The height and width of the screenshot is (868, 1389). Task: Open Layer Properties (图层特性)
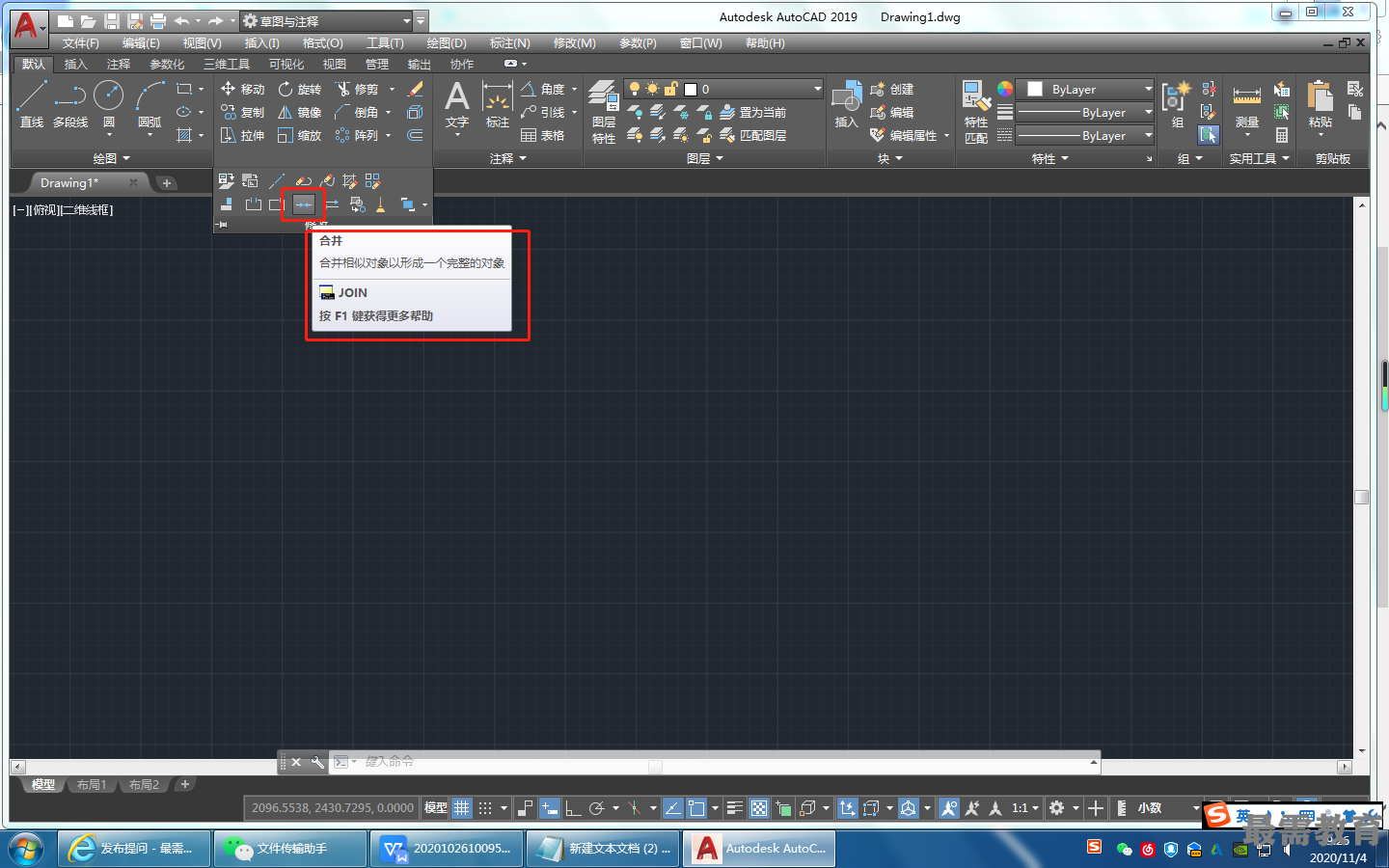pyautogui.click(x=604, y=112)
